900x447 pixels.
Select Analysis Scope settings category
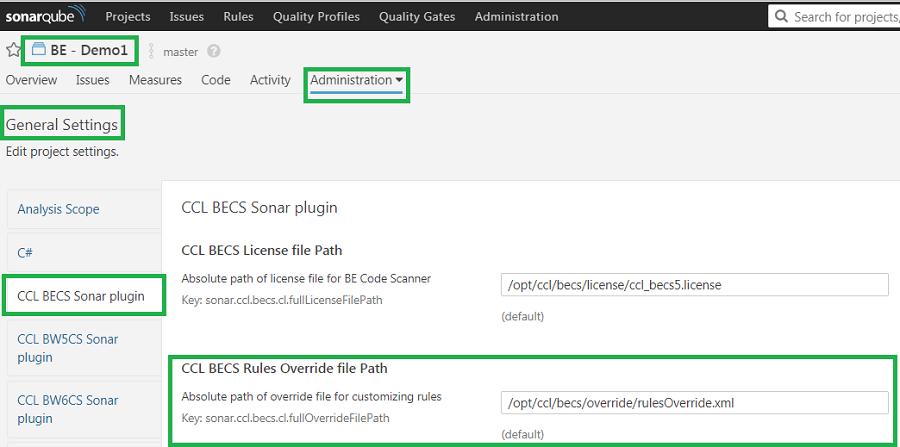pos(84,209)
